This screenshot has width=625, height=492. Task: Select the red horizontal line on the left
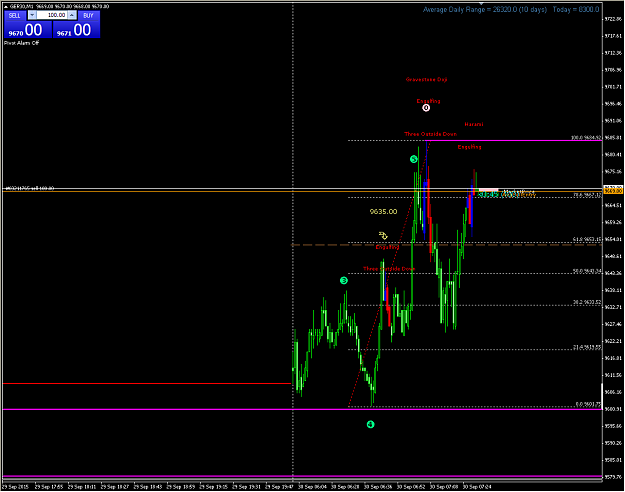click(x=147, y=384)
